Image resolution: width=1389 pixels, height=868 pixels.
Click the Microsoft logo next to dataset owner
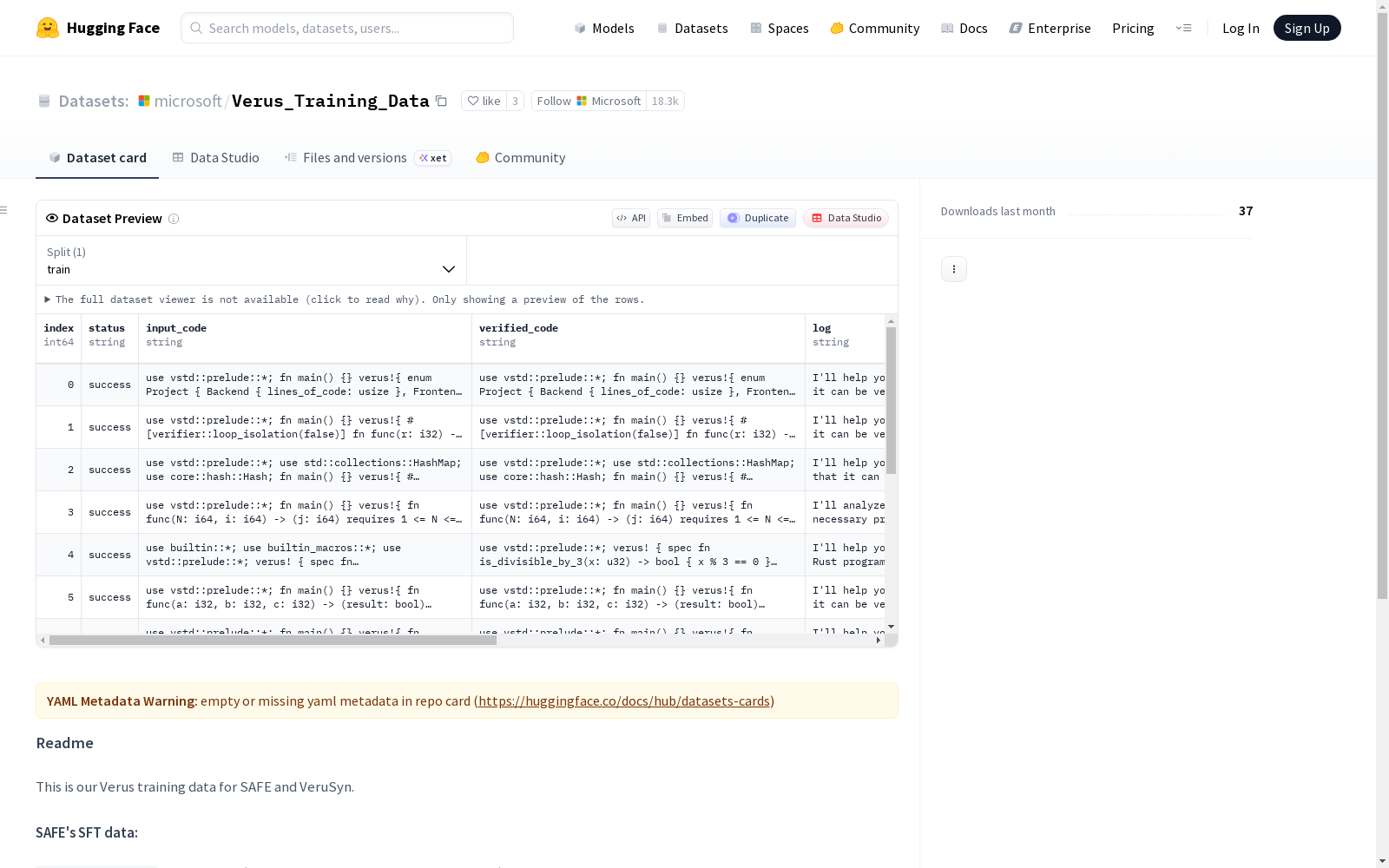[x=144, y=101]
